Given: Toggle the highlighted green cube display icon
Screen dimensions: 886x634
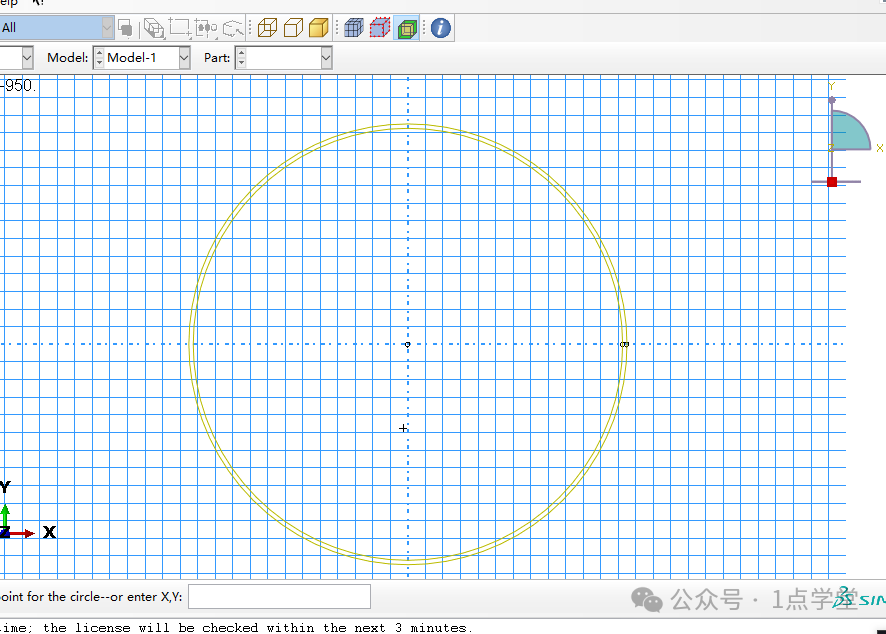Looking at the screenshot, I should tap(407, 28).
